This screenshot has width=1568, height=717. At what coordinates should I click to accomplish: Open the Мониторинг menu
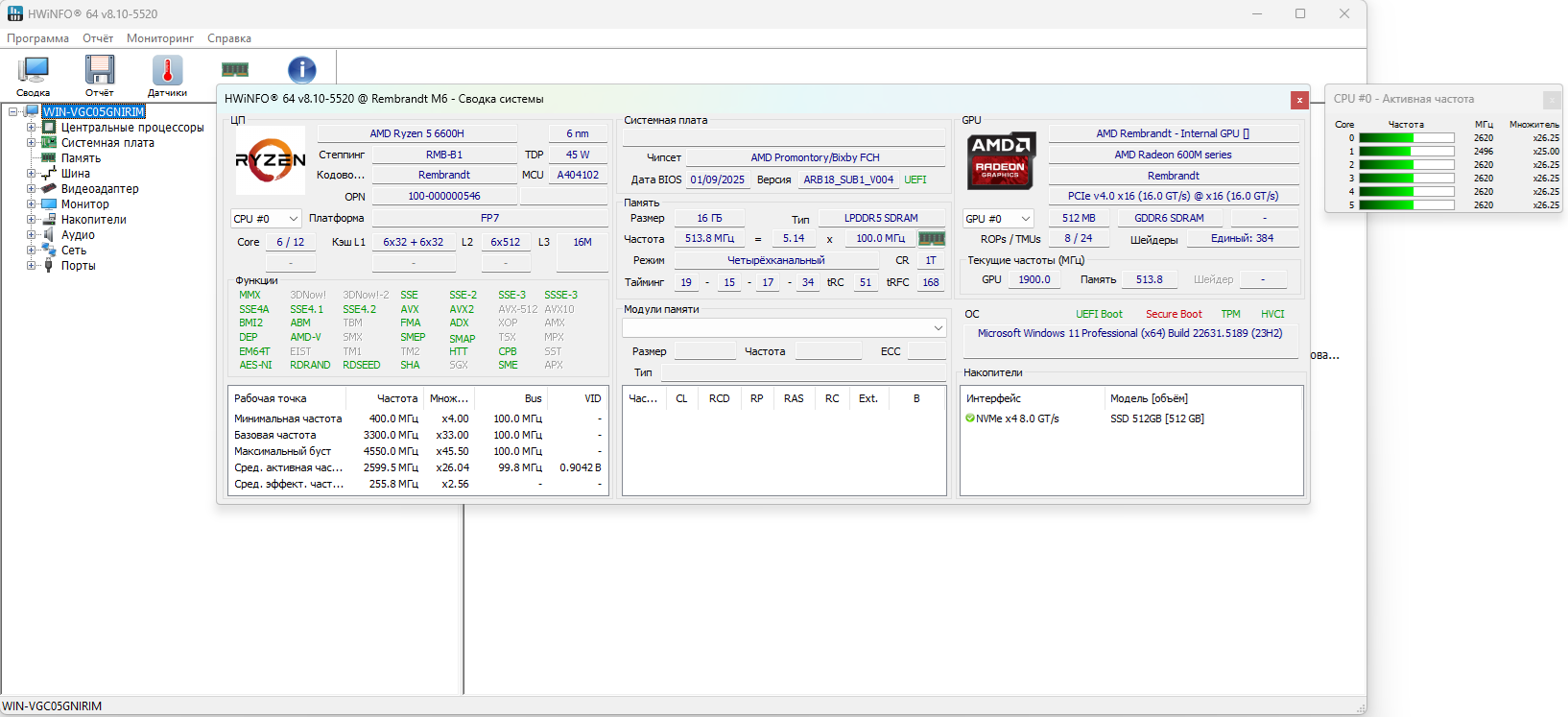pos(160,38)
